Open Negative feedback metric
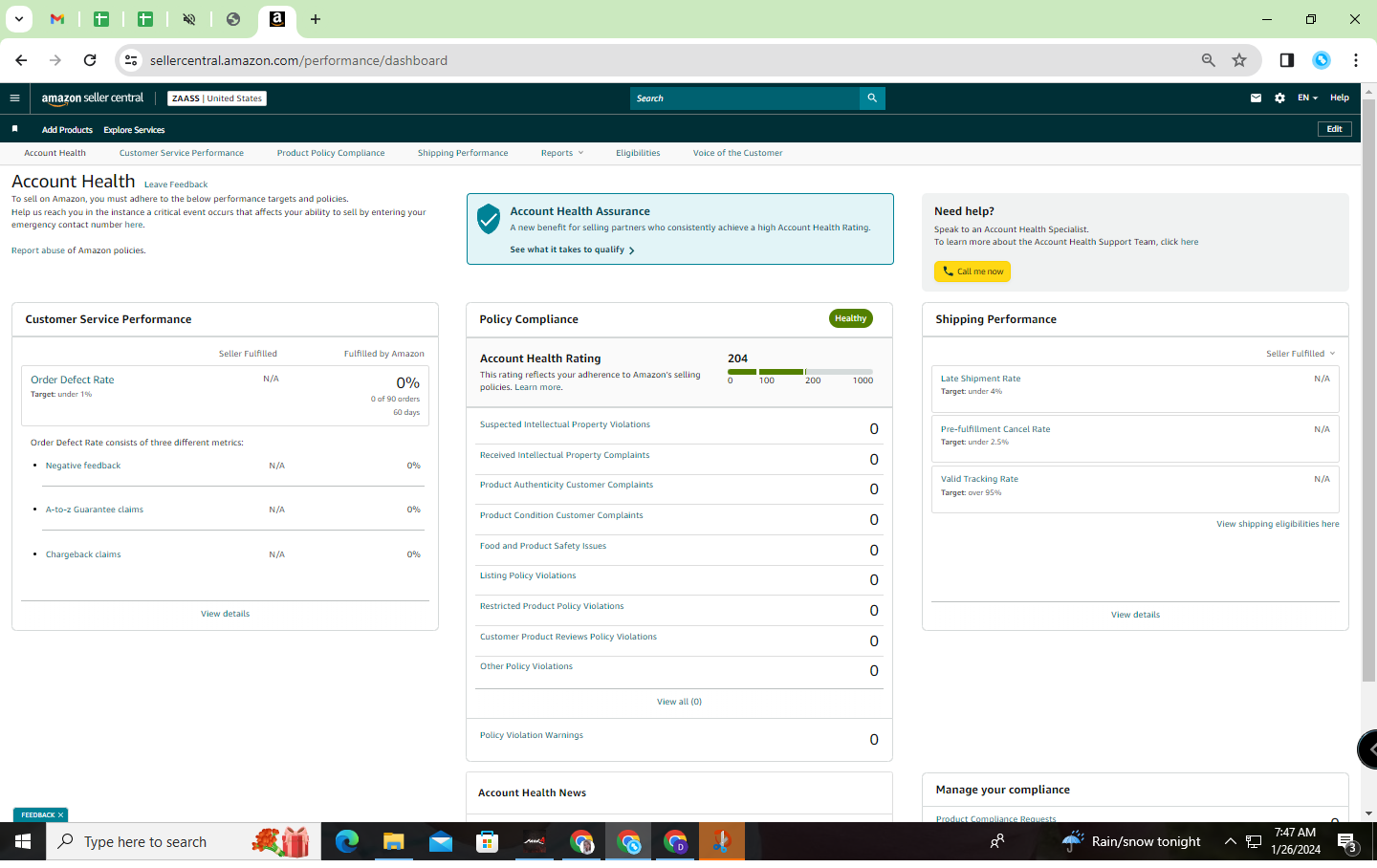Screen dimensions: 1377x868 (83, 466)
